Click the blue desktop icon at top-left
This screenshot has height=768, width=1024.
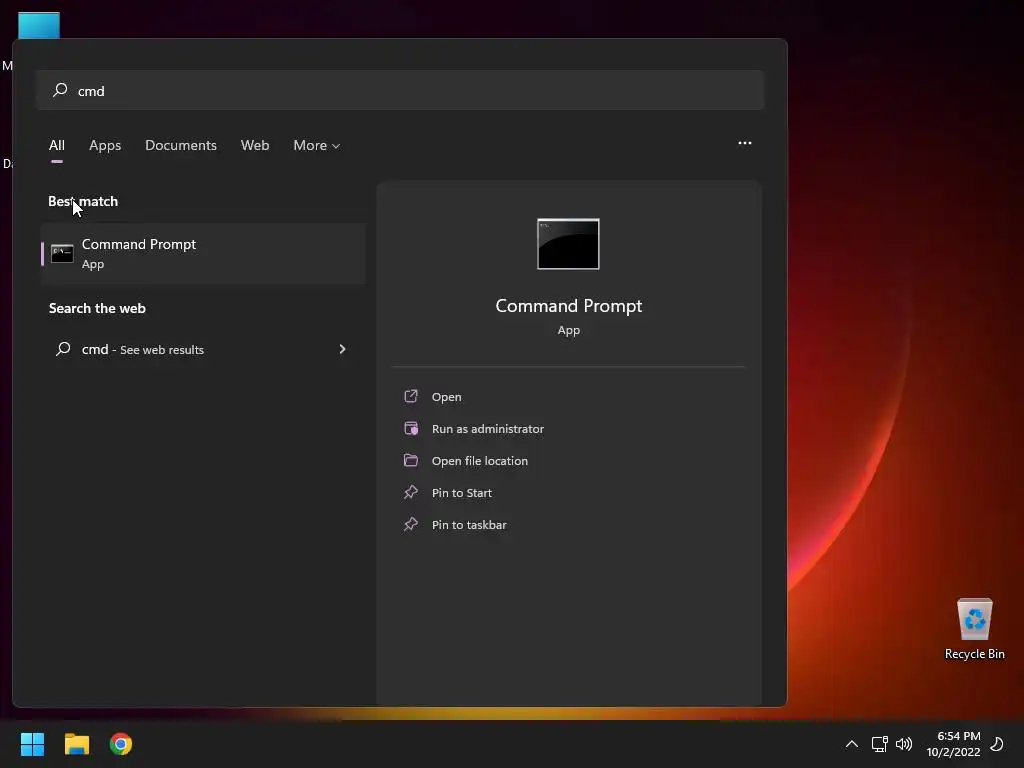point(39,25)
